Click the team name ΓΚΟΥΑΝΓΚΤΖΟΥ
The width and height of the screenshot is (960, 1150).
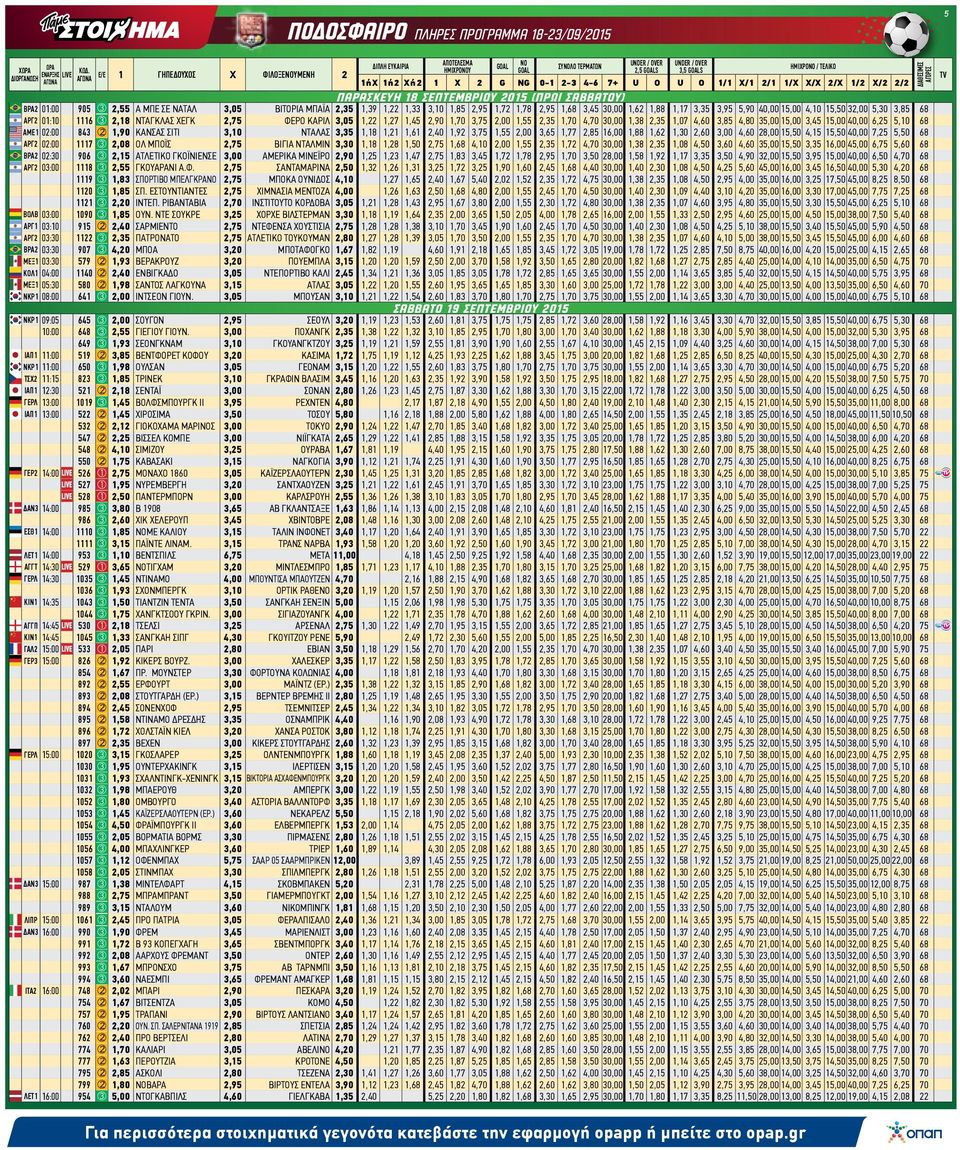click(301, 343)
